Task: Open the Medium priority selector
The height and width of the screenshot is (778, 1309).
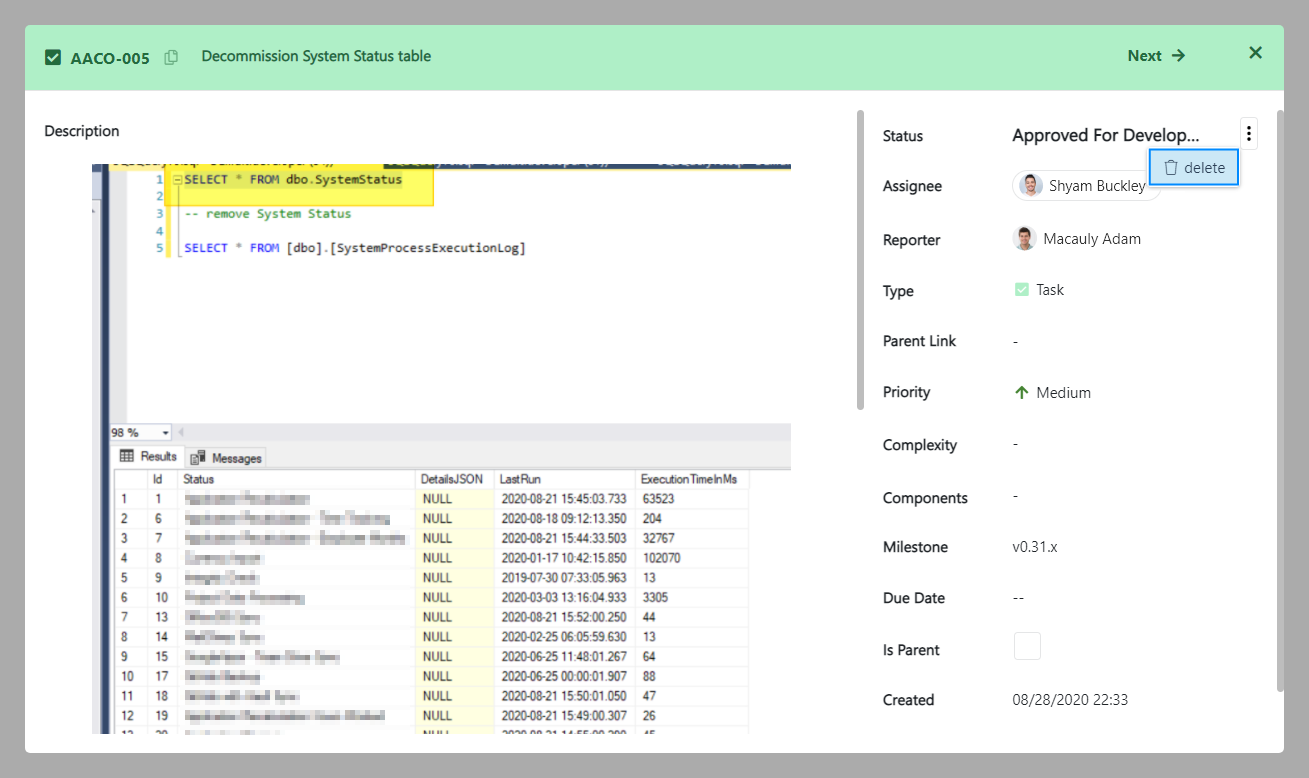Action: click(1062, 393)
